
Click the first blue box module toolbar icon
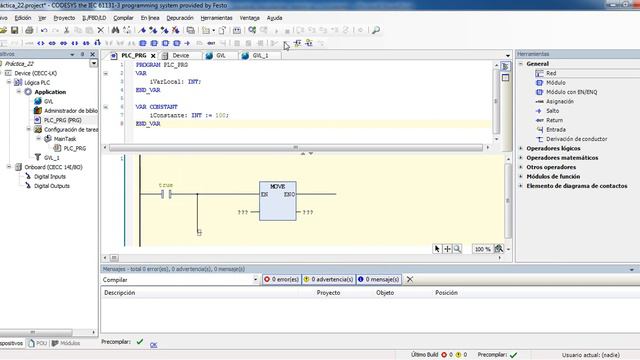click(x=143, y=43)
